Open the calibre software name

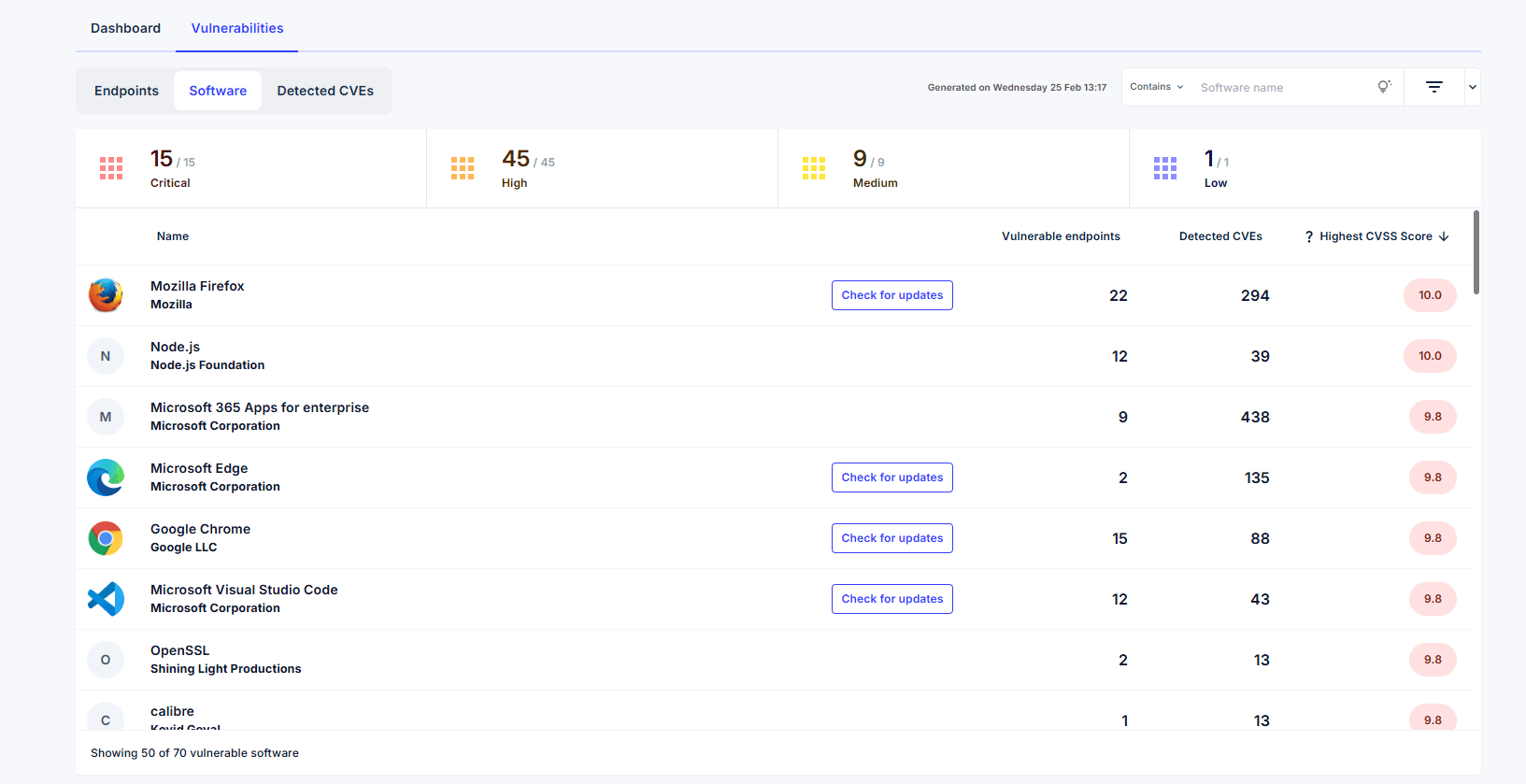tap(172, 711)
